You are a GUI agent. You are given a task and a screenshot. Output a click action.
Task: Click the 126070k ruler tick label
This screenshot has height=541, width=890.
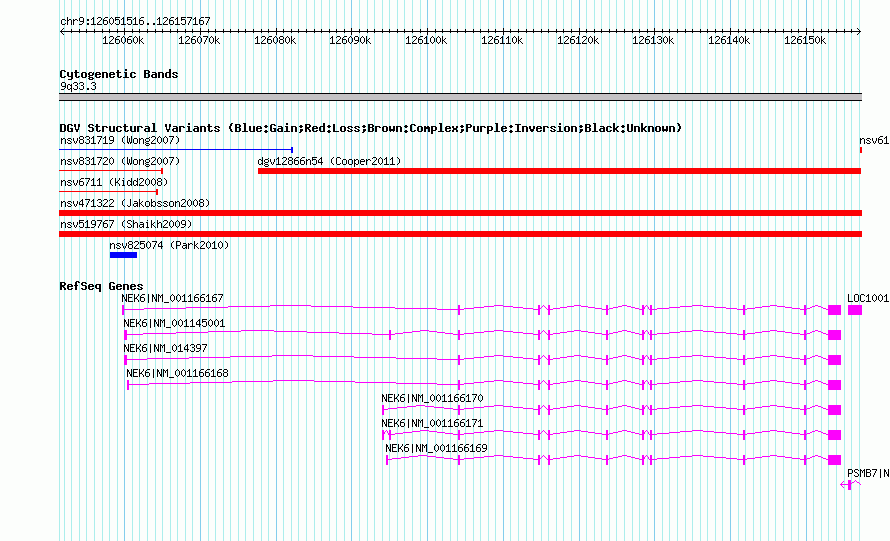tap(199, 40)
